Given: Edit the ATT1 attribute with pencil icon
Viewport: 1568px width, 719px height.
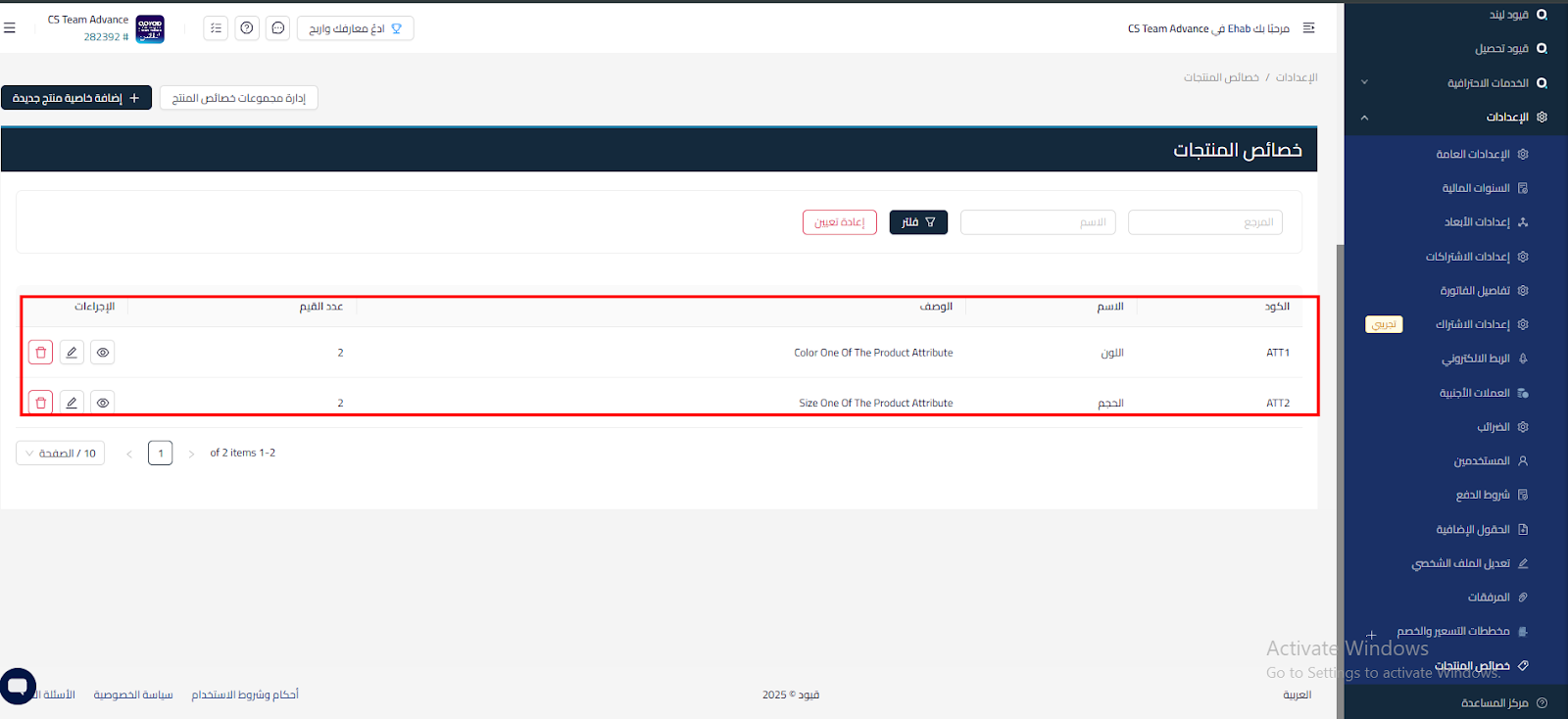Looking at the screenshot, I should 72,353.
